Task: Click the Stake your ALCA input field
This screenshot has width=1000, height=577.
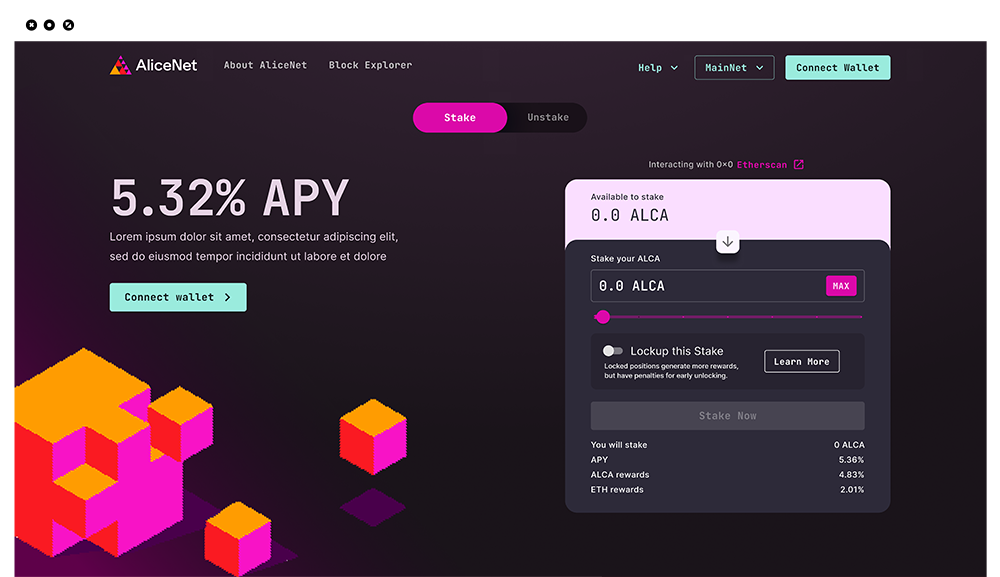Action: pyautogui.click(x=705, y=286)
